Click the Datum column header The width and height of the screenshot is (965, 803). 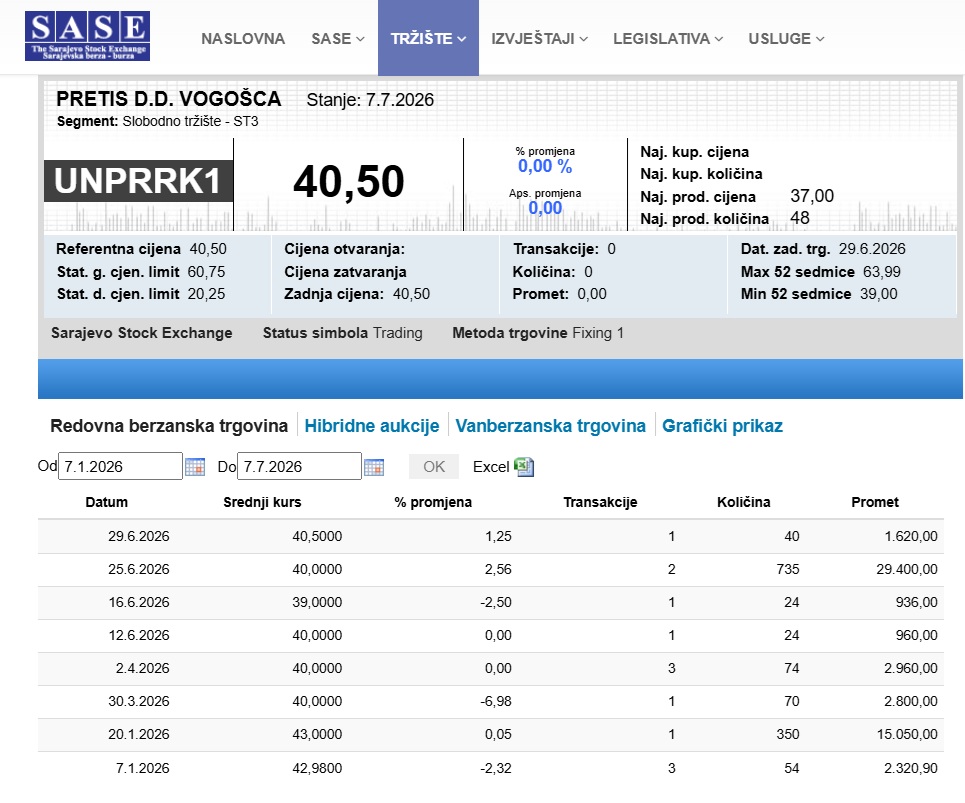pos(106,502)
